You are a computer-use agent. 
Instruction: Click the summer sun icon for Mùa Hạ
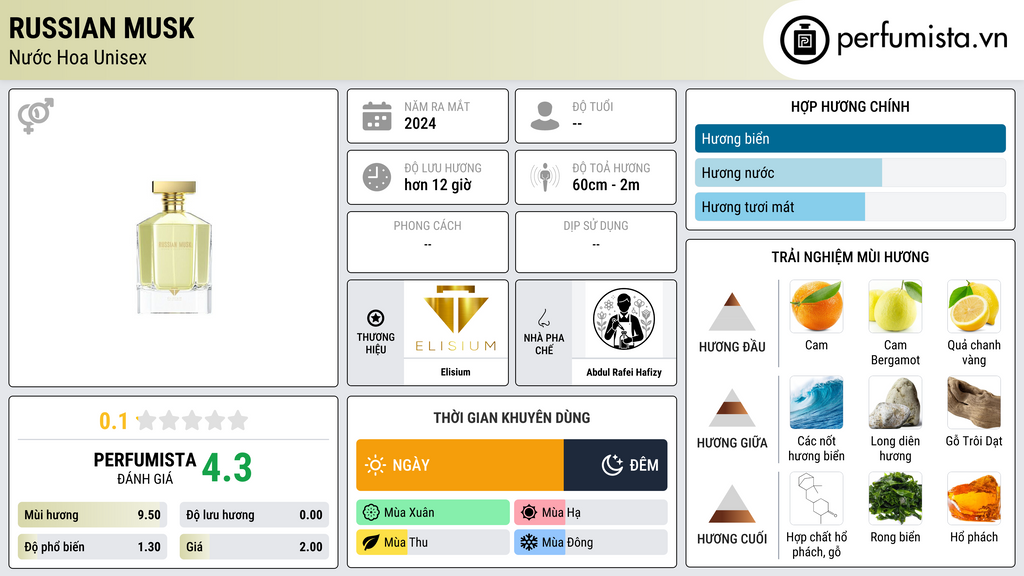[529, 513]
